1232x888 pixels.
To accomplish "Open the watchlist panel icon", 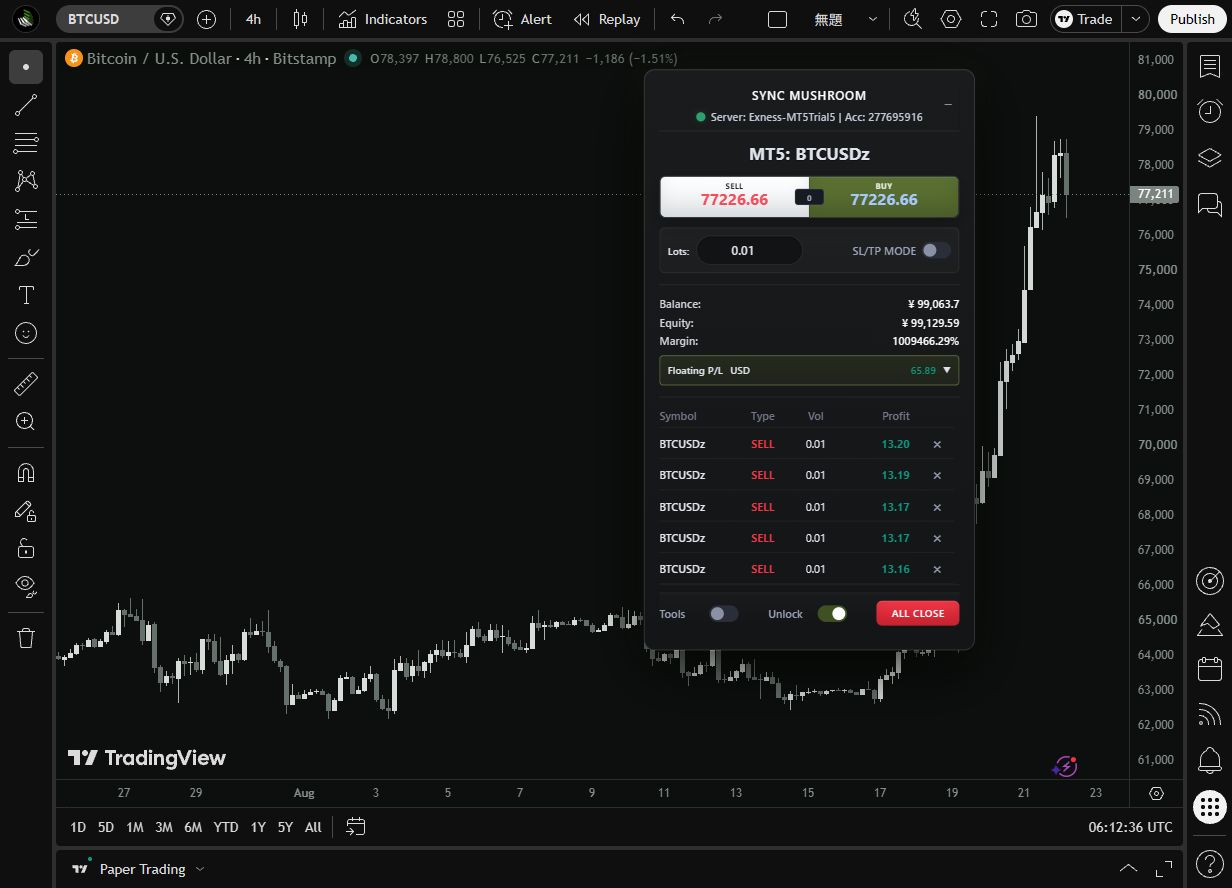I will 1209,66.
